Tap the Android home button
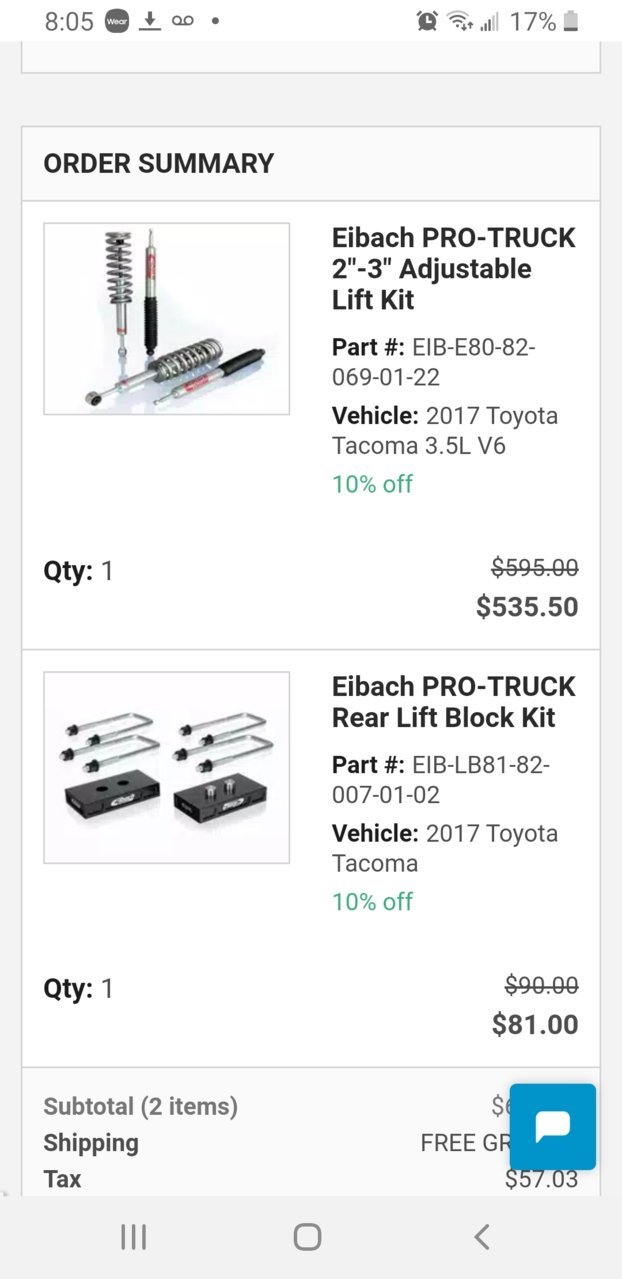This screenshot has width=622, height=1279. [x=307, y=1237]
